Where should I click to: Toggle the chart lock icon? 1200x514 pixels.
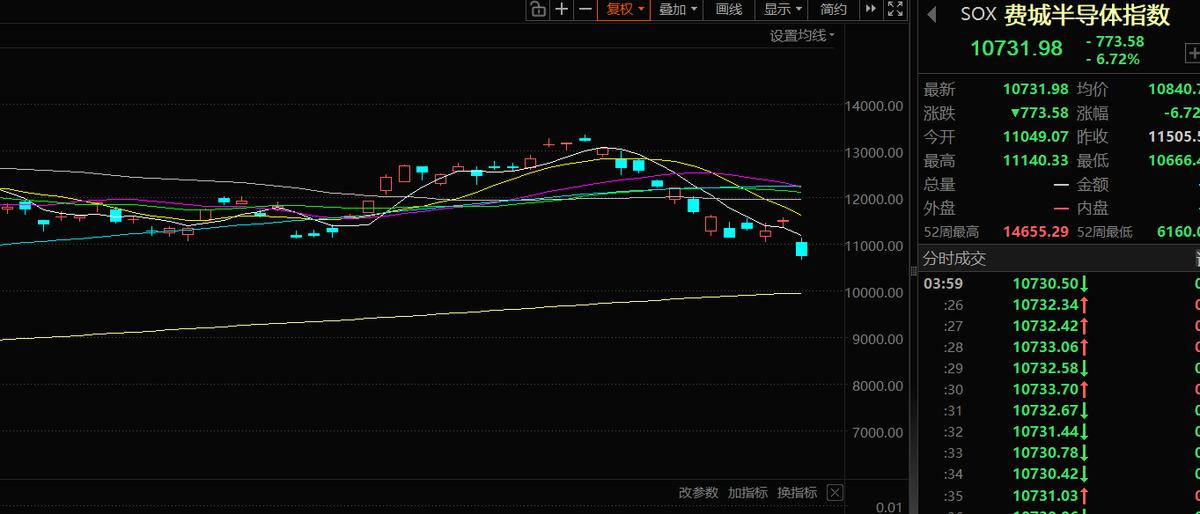click(x=537, y=9)
